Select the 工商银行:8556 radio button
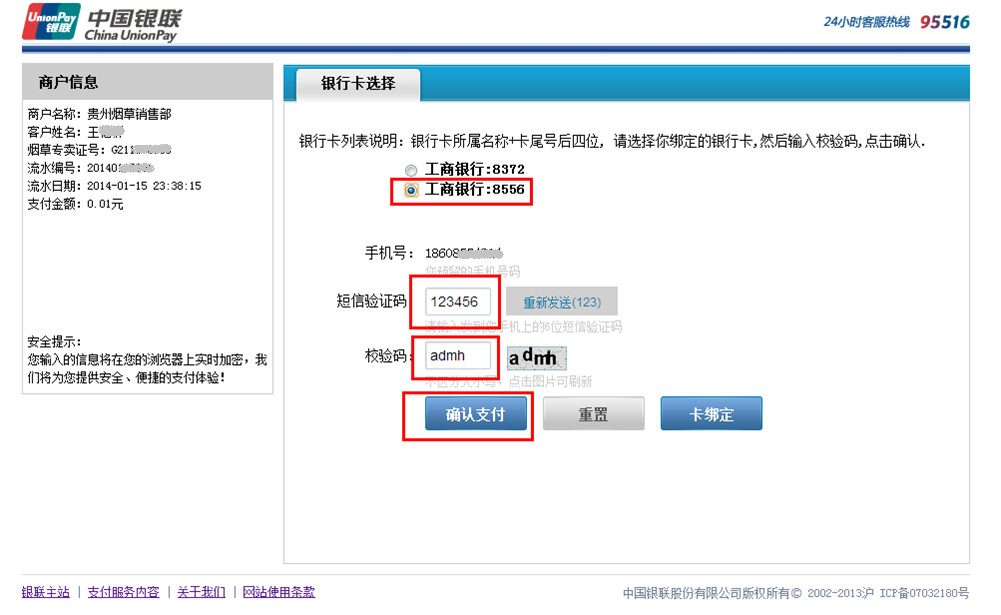The image size is (1001, 615). pyautogui.click(x=411, y=190)
